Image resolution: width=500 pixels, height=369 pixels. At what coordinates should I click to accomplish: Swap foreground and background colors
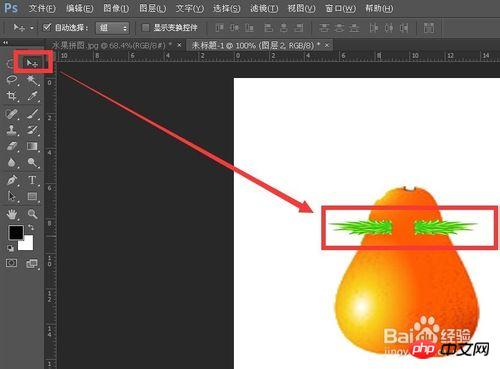pyautogui.click(x=31, y=228)
